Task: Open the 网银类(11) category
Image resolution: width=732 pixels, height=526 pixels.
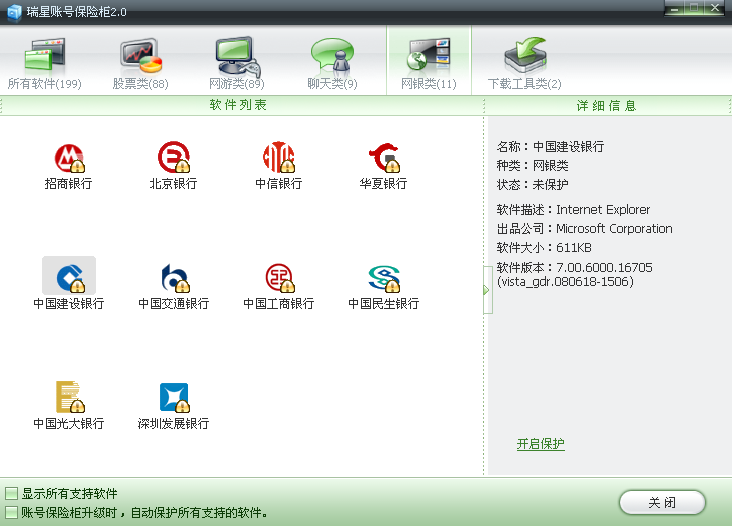Action: point(429,61)
